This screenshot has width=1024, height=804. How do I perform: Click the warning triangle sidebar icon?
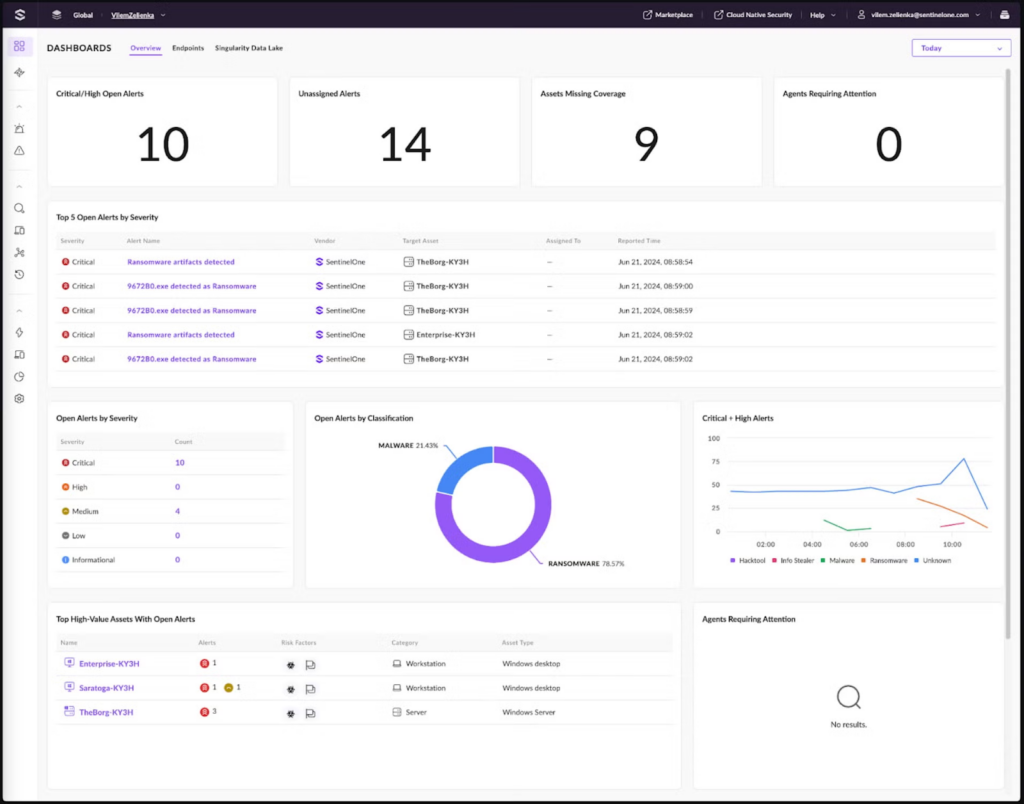19,151
